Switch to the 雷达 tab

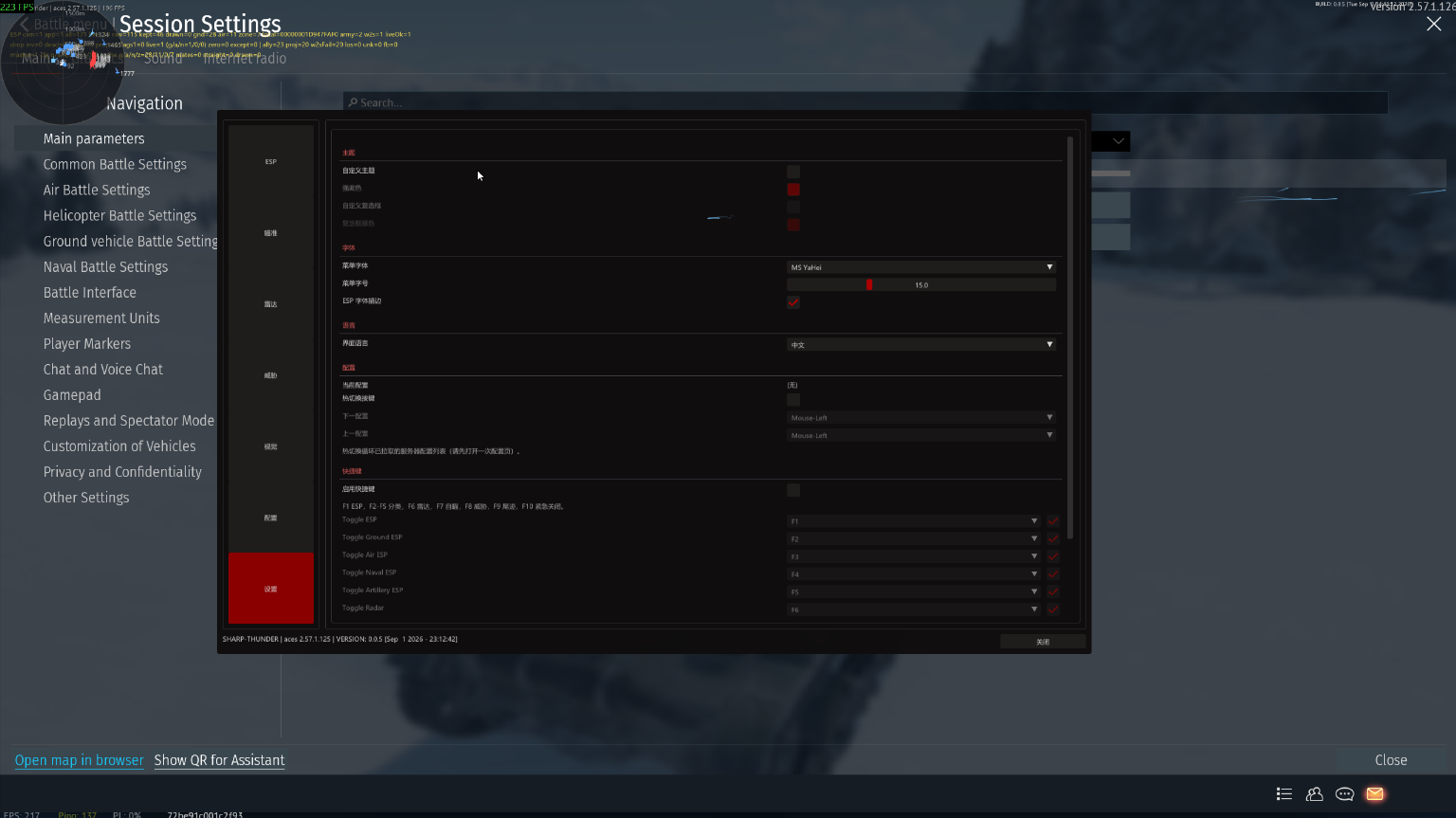pos(271,303)
